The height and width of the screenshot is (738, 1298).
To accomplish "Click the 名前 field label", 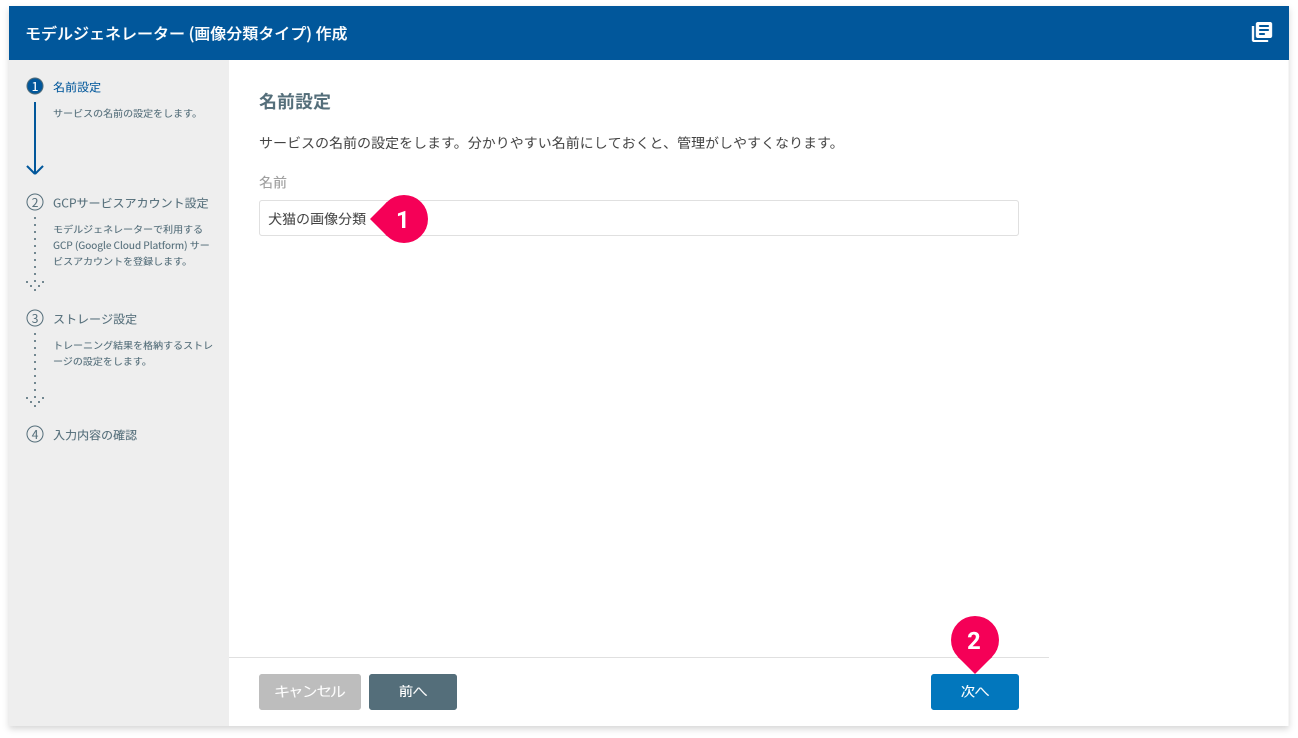I will coord(273,182).
